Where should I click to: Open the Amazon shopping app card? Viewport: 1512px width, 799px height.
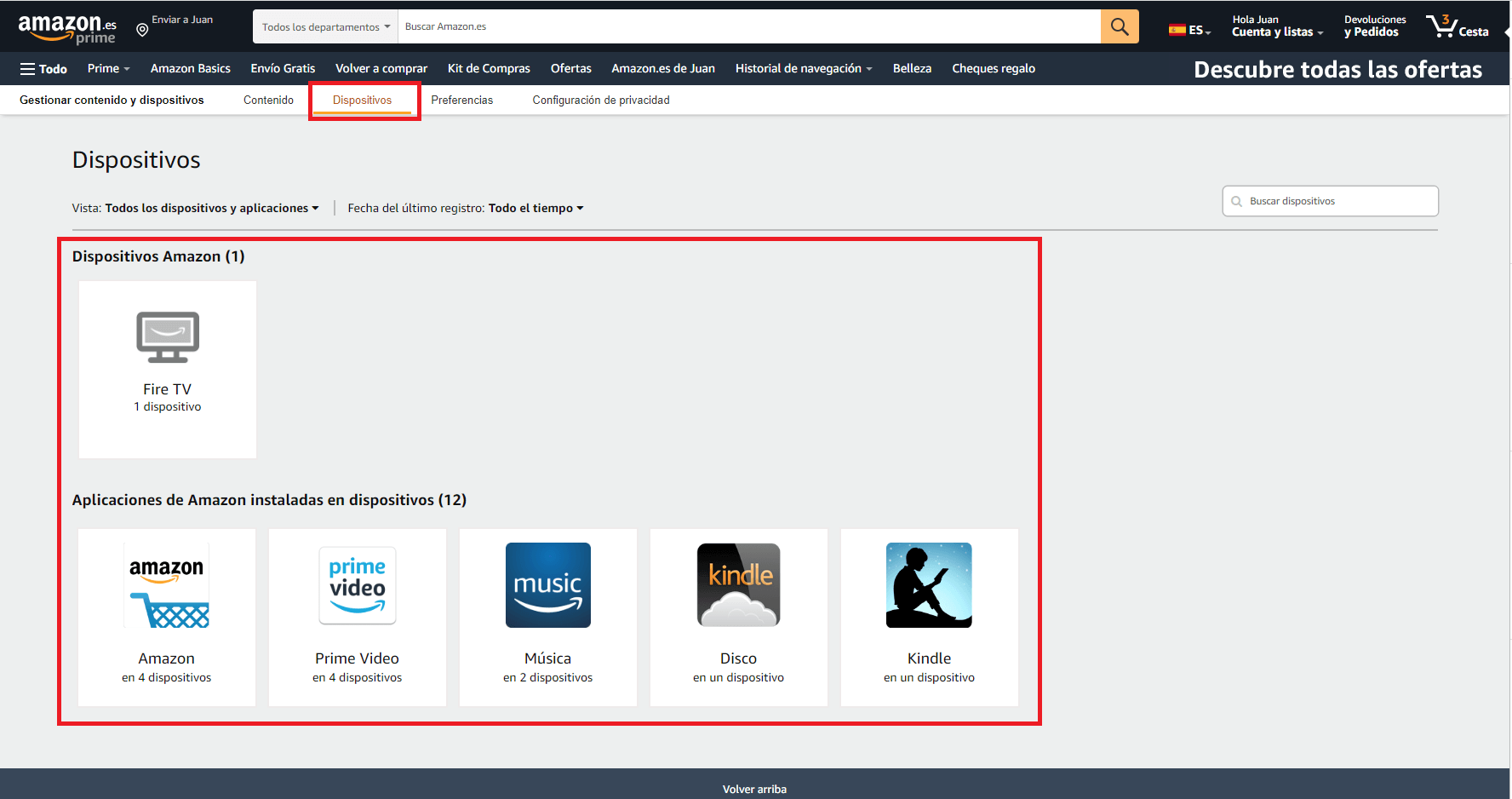pos(167,618)
